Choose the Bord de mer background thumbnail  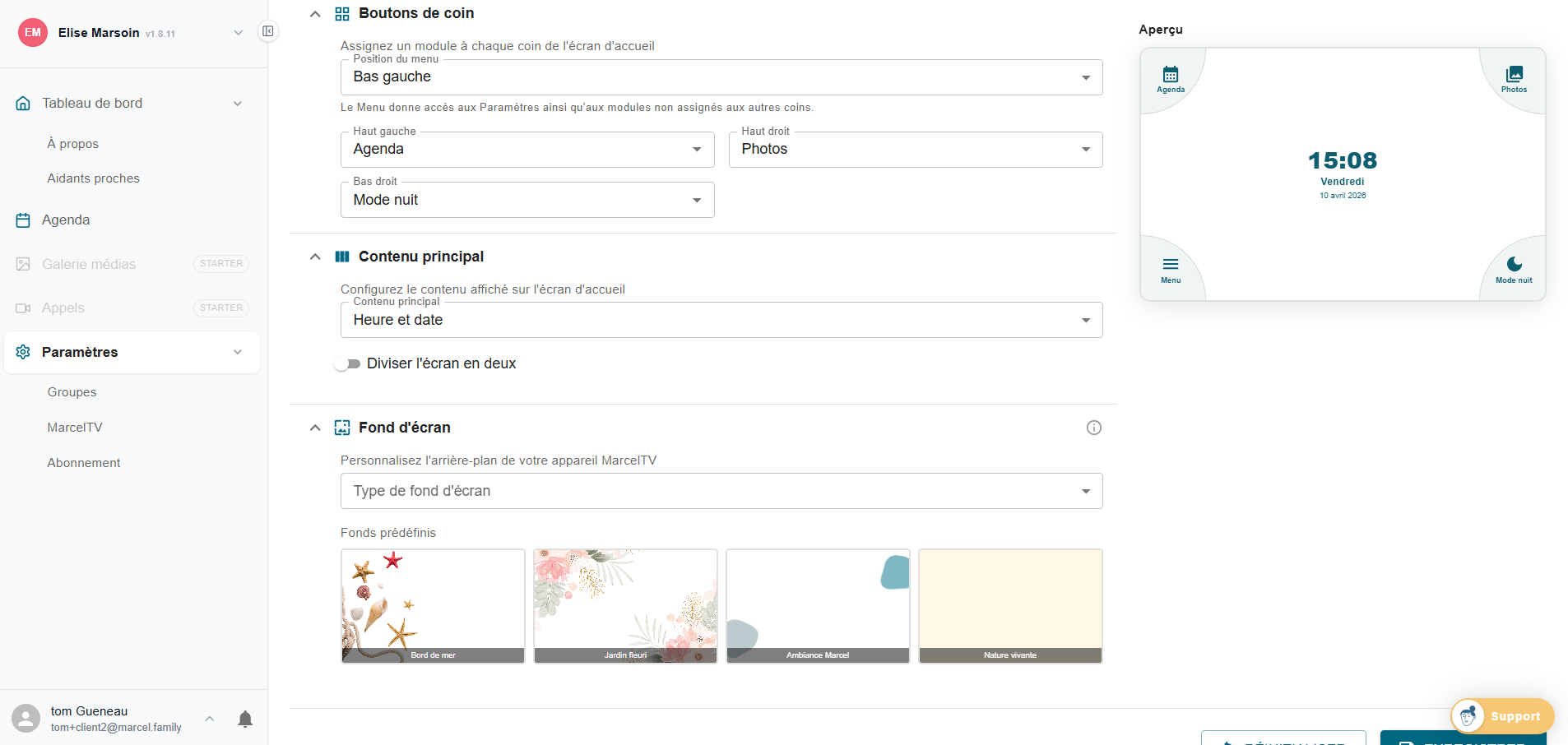(x=433, y=605)
